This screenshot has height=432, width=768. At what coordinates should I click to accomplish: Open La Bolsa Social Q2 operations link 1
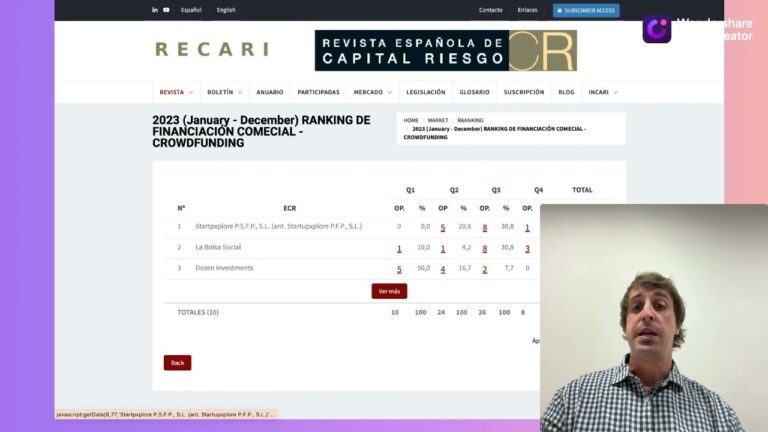click(x=443, y=248)
